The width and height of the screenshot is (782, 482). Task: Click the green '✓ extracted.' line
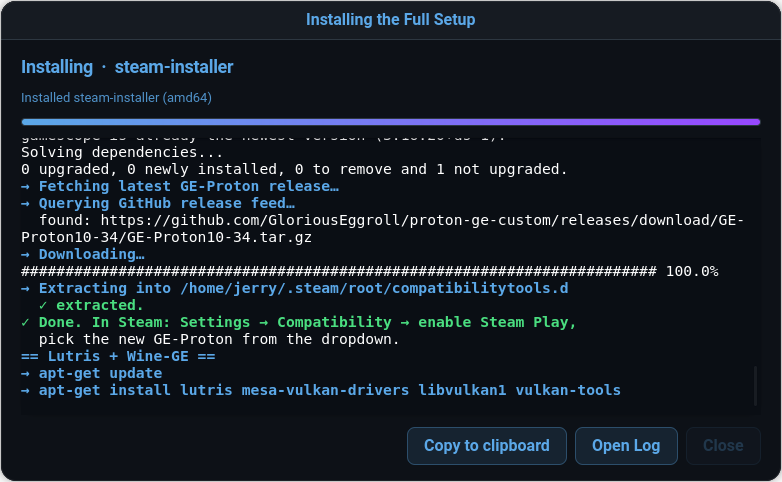[91, 305]
